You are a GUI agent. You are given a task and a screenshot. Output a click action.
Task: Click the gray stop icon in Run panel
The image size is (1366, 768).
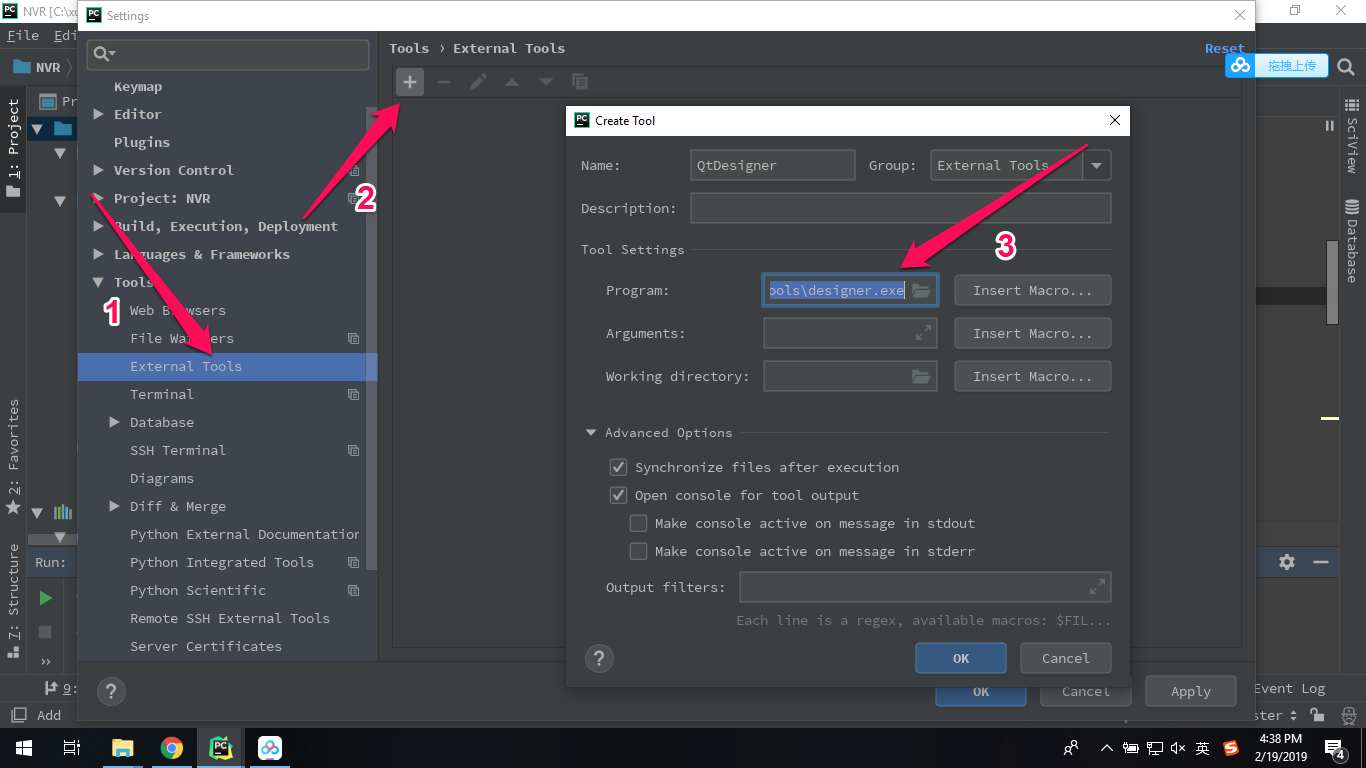[45, 632]
